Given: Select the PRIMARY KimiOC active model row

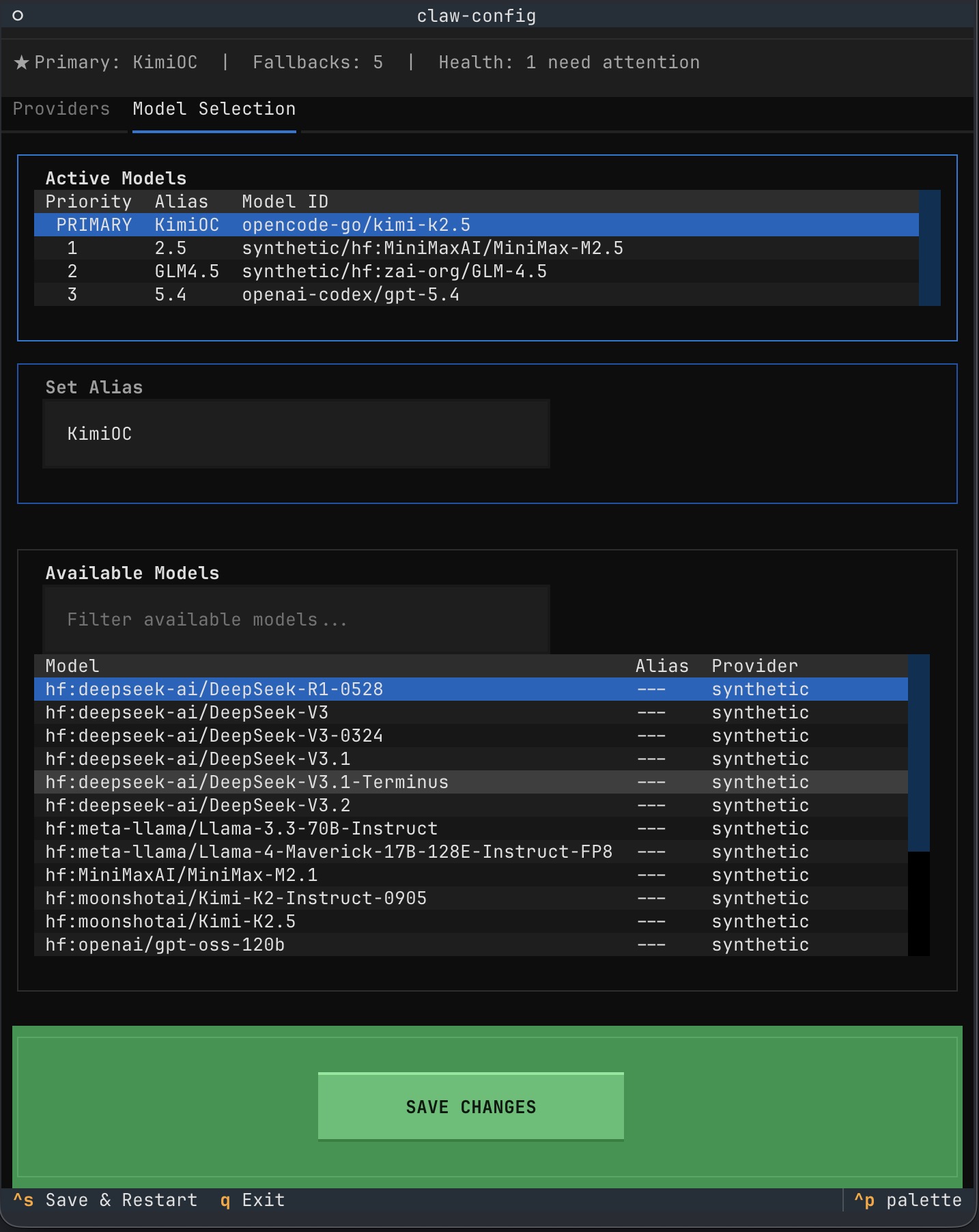Looking at the screenshot, I should click(475, 225).
